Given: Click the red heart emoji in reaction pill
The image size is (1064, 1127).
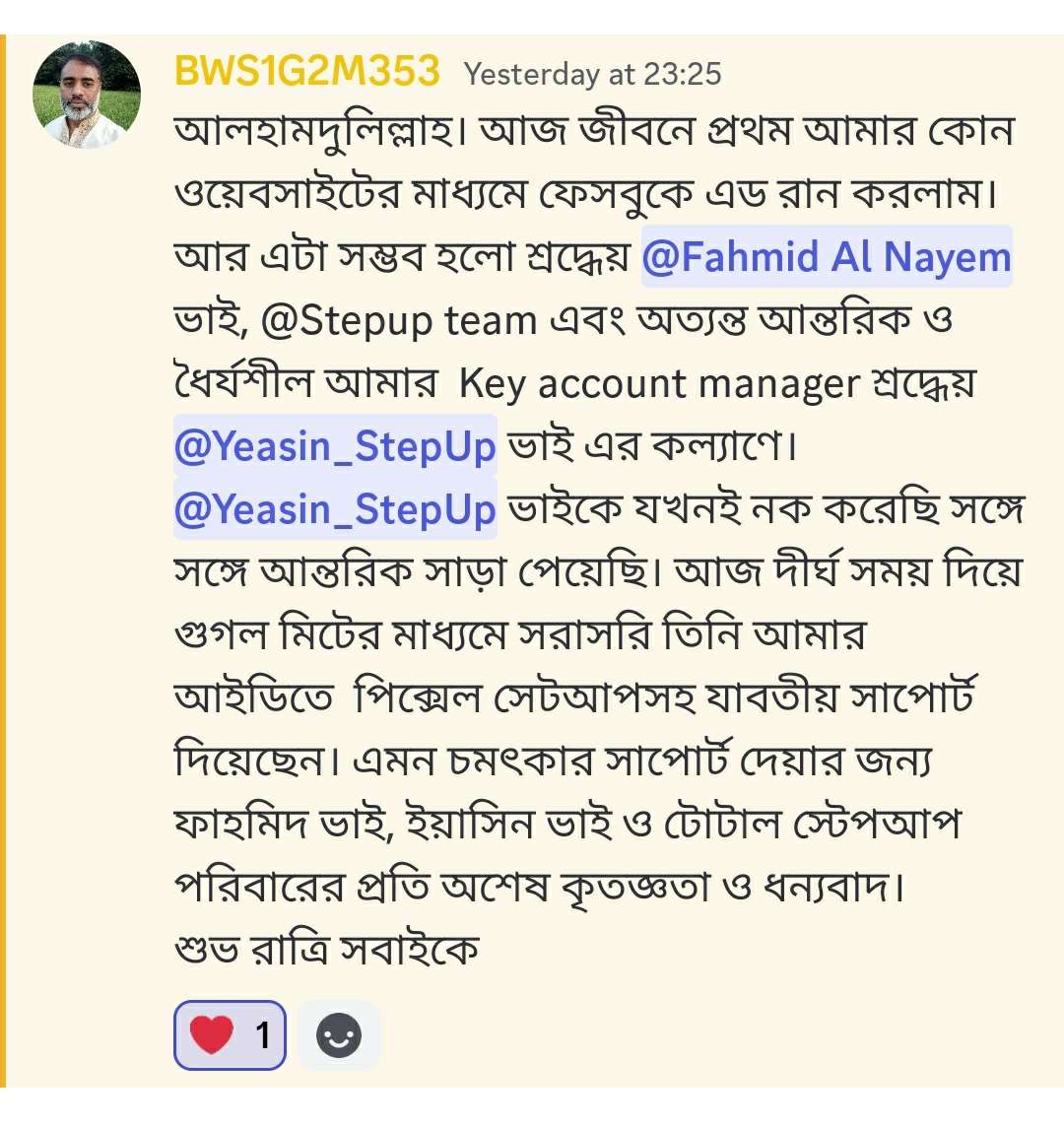Looking at the screenshot, I should point(212,1035).
